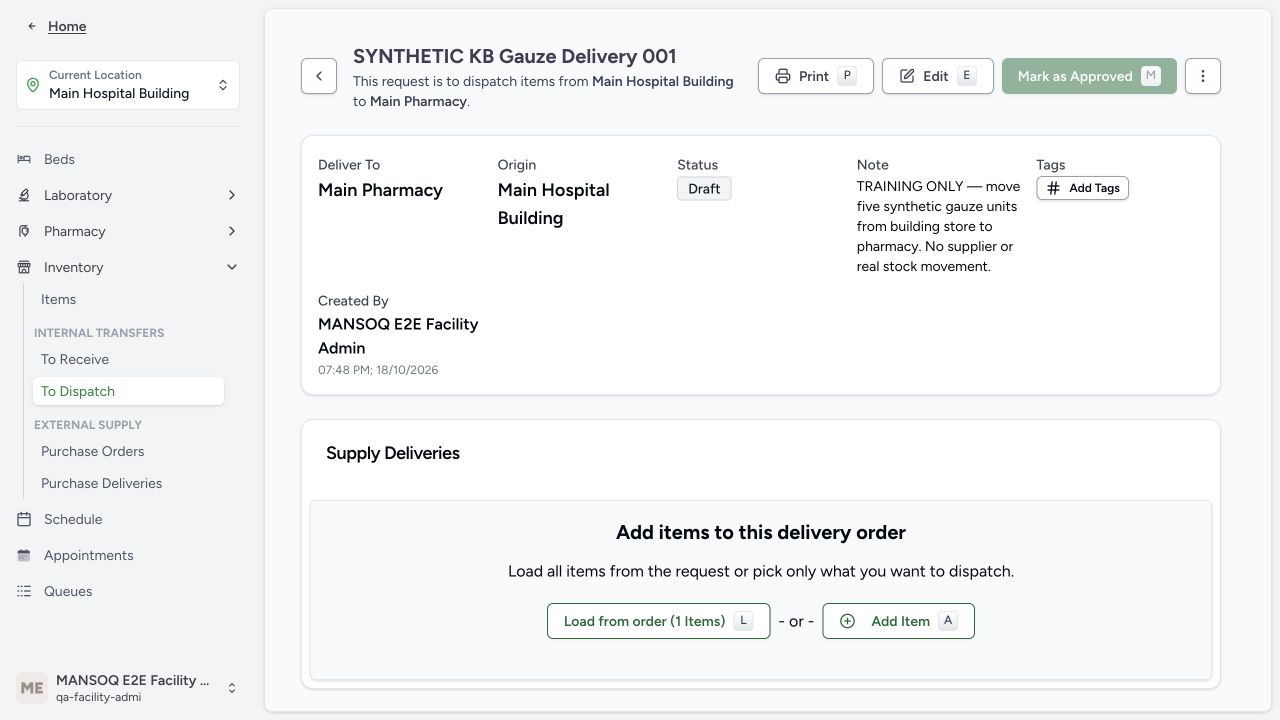Click the Pharmacy icon in sidebar
Image resolution: width=1280 pixels, height=720 pixels.
pos(24,231)
